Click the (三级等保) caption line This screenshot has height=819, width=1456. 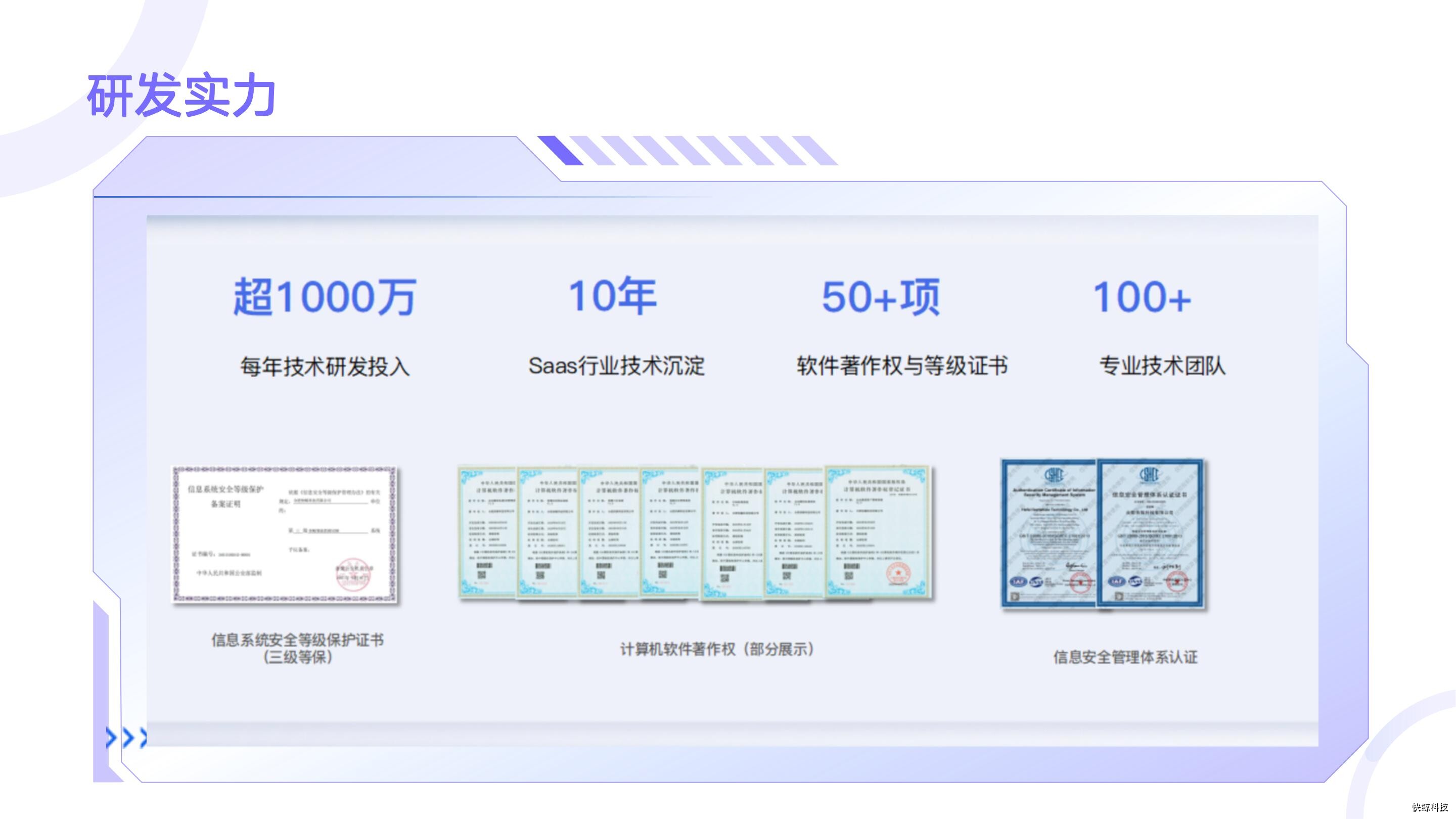(298, 657)
